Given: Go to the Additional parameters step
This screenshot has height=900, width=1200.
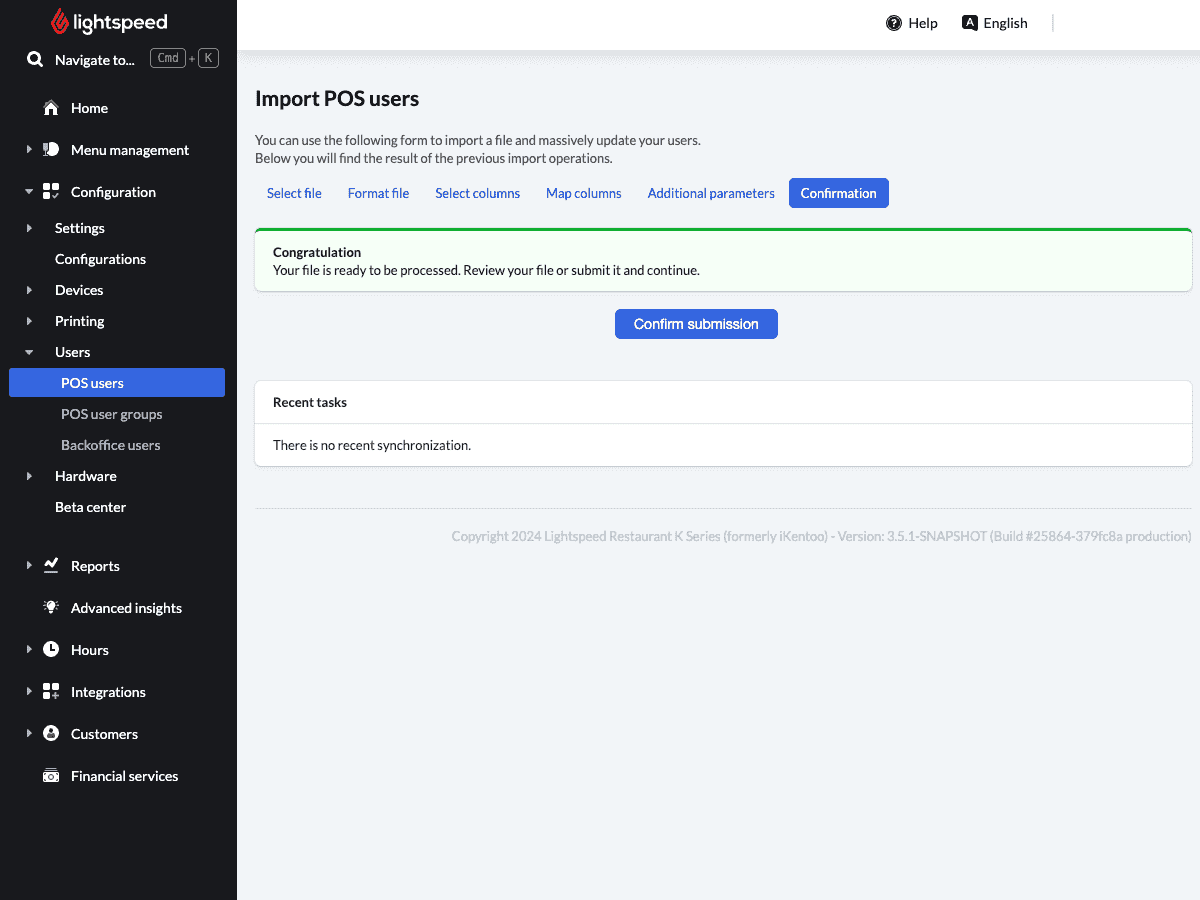Looking at the screenshot, I should click(x=711, y=193).
